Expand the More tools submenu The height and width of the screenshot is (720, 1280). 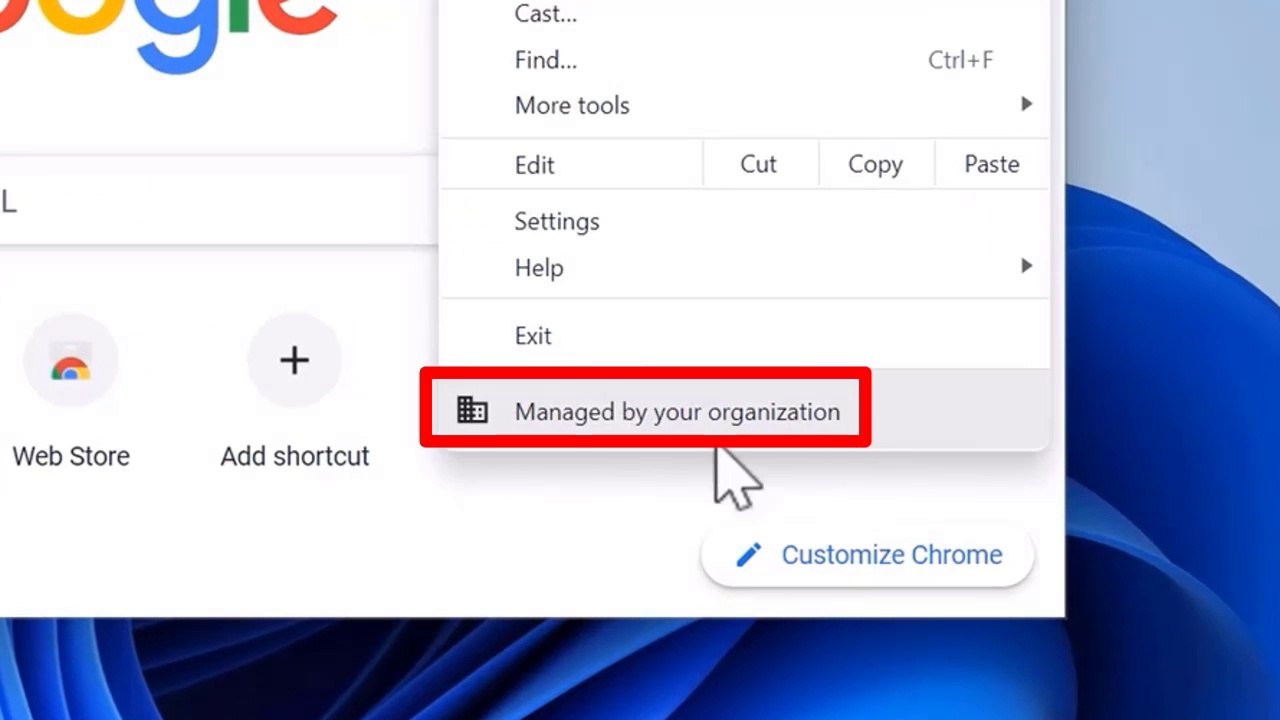744,105
